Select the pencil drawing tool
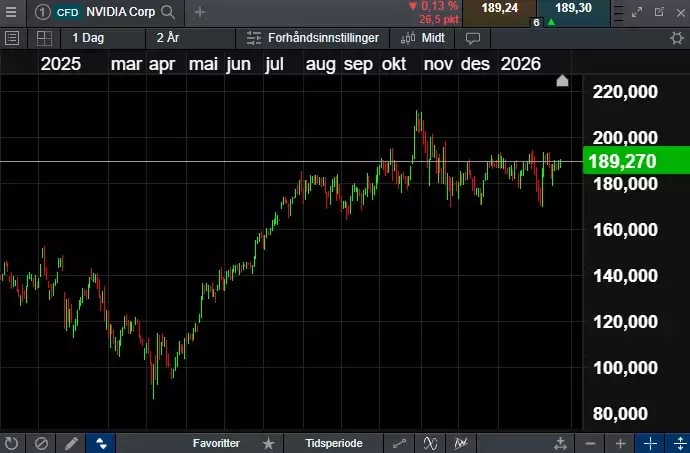The width and height of the screenshot is (690, 453). 70,442
